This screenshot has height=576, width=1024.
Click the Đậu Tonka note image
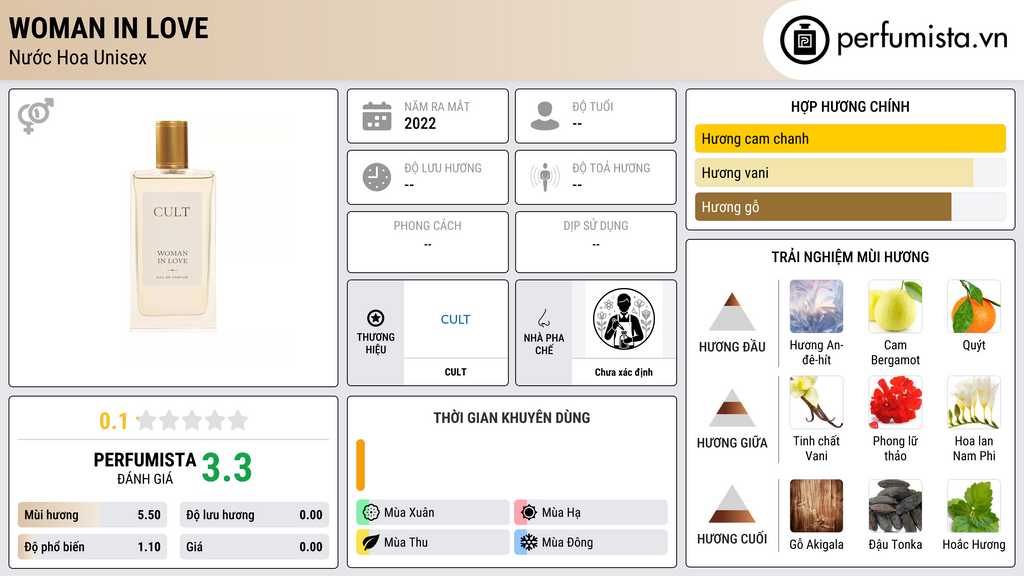point(895,506)
